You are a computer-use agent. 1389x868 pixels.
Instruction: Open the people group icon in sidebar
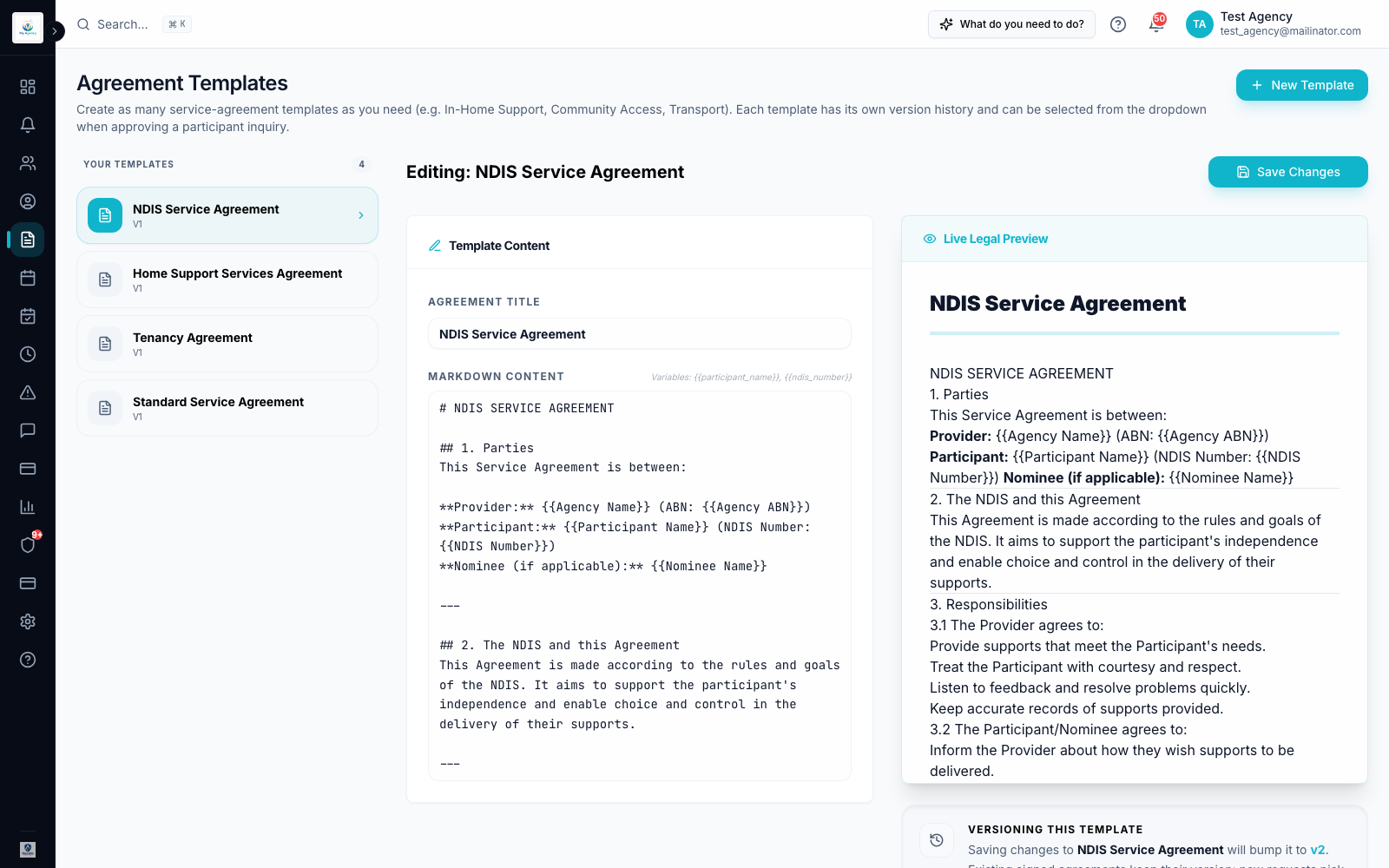[x=28, y=163]
